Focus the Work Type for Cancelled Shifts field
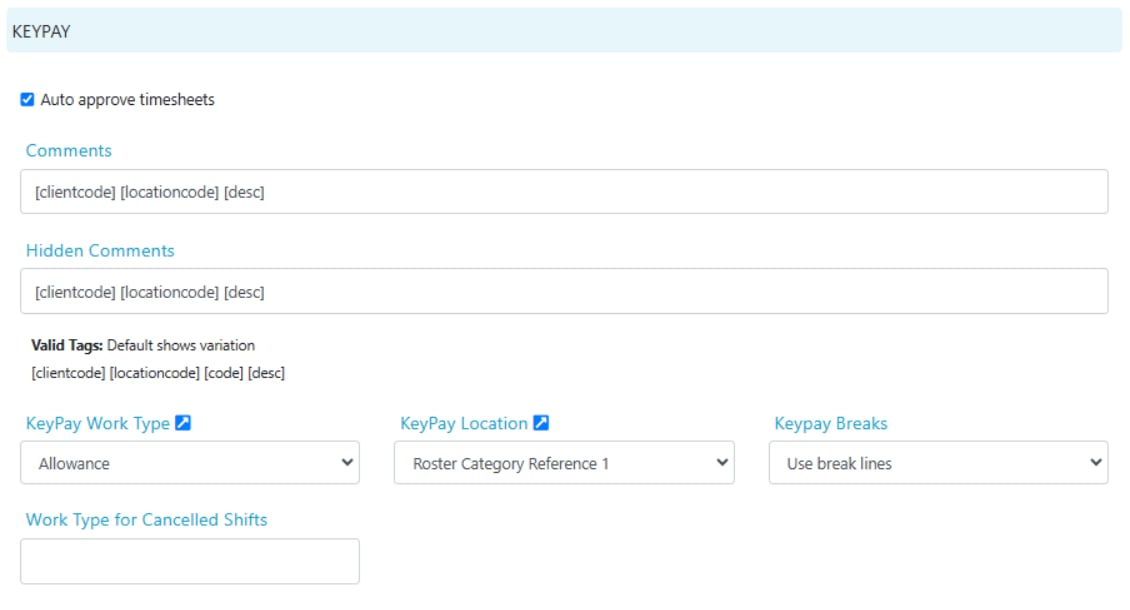 pyautogui.click(x=190, y=561)
